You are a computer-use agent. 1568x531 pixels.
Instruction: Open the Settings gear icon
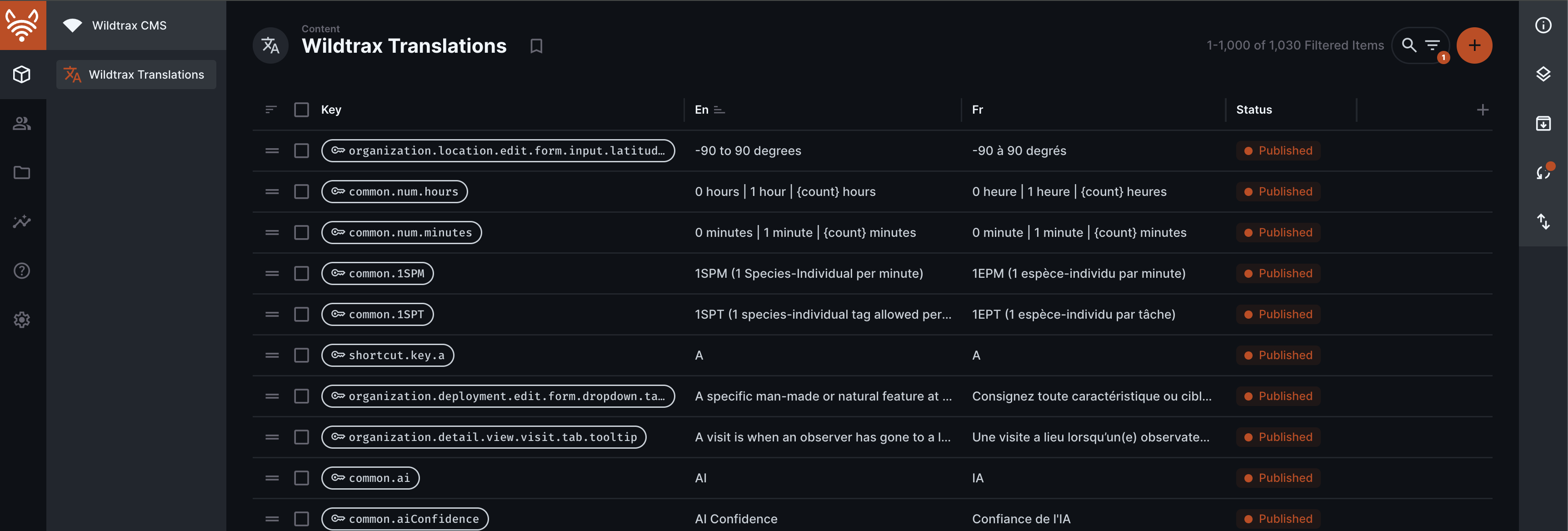click(22, 320)
